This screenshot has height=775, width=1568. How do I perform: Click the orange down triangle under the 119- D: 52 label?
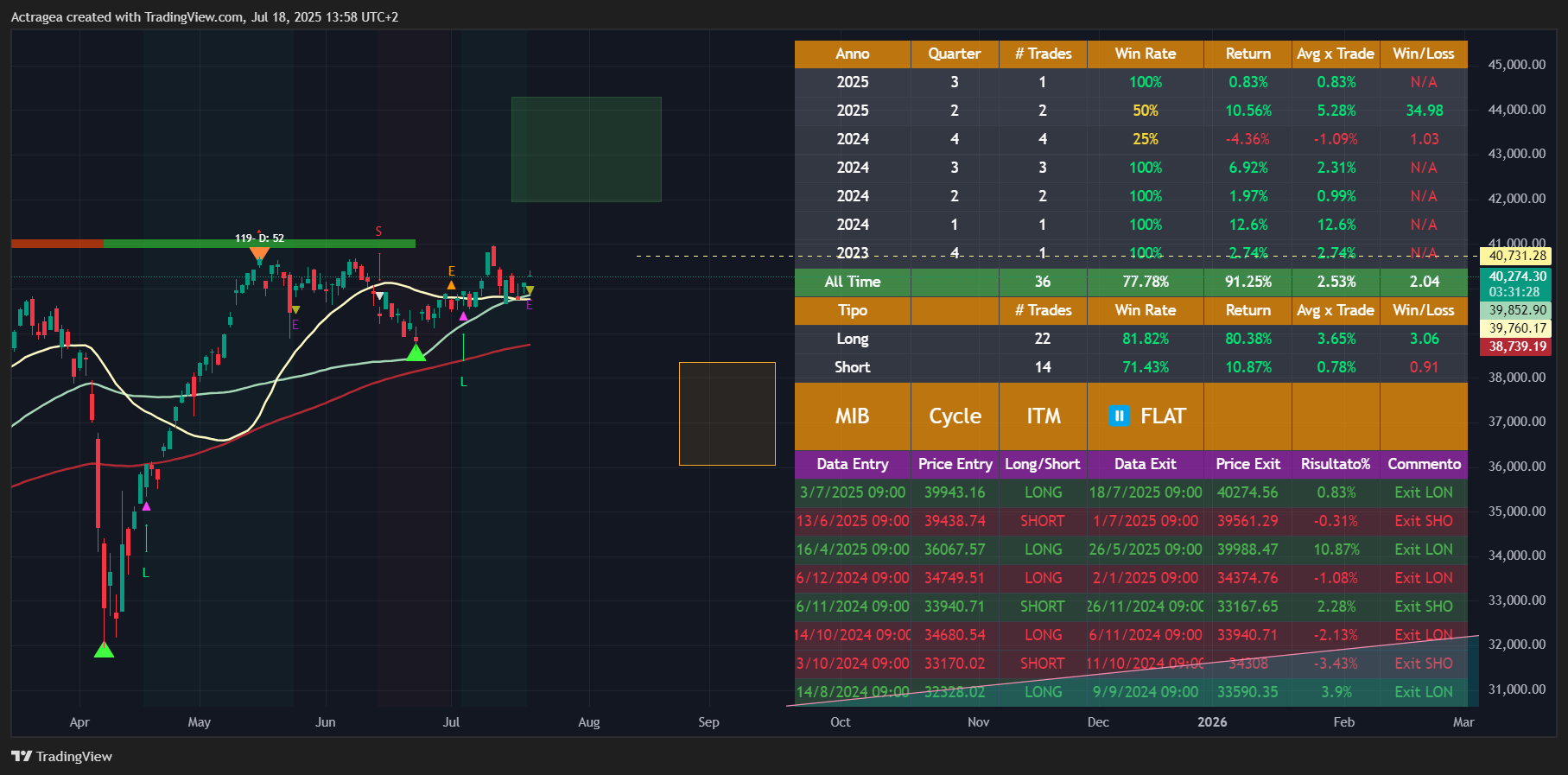tap(259, 253)
